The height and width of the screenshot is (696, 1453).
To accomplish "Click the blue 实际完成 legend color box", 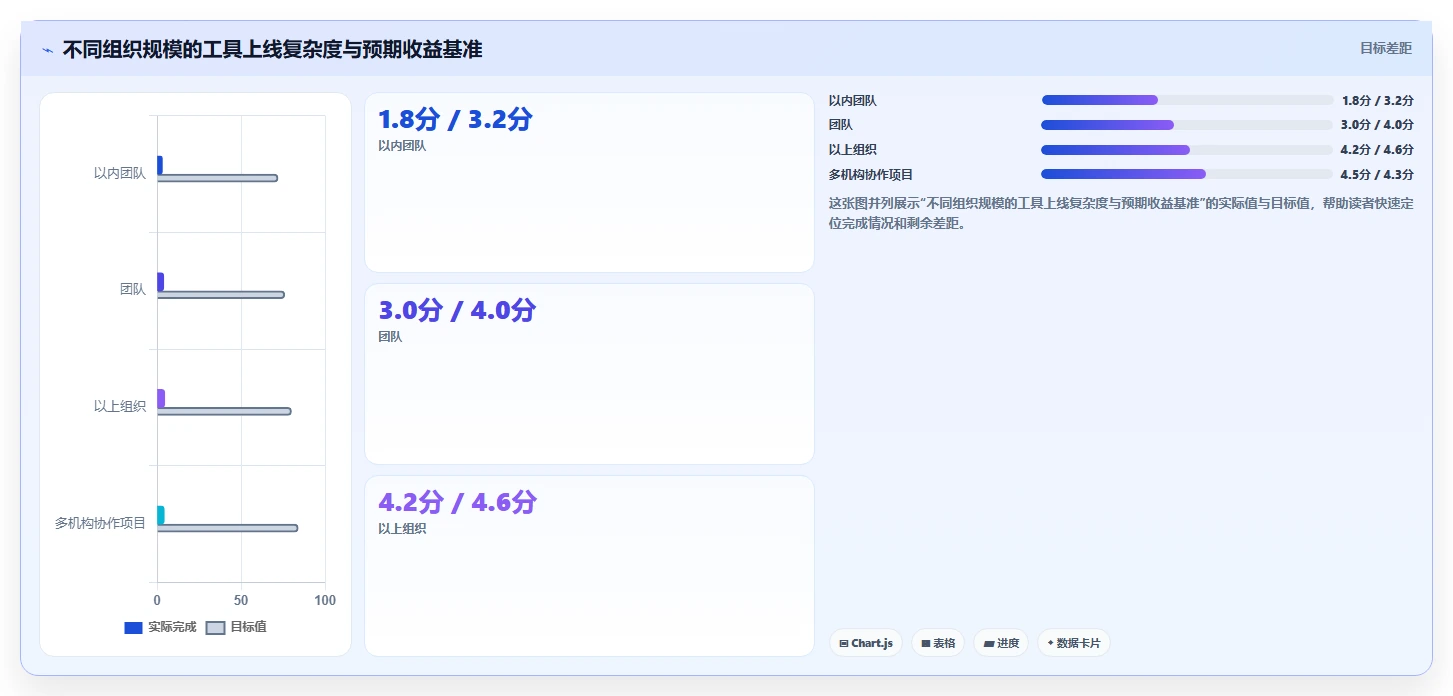I will pos(134,628).
